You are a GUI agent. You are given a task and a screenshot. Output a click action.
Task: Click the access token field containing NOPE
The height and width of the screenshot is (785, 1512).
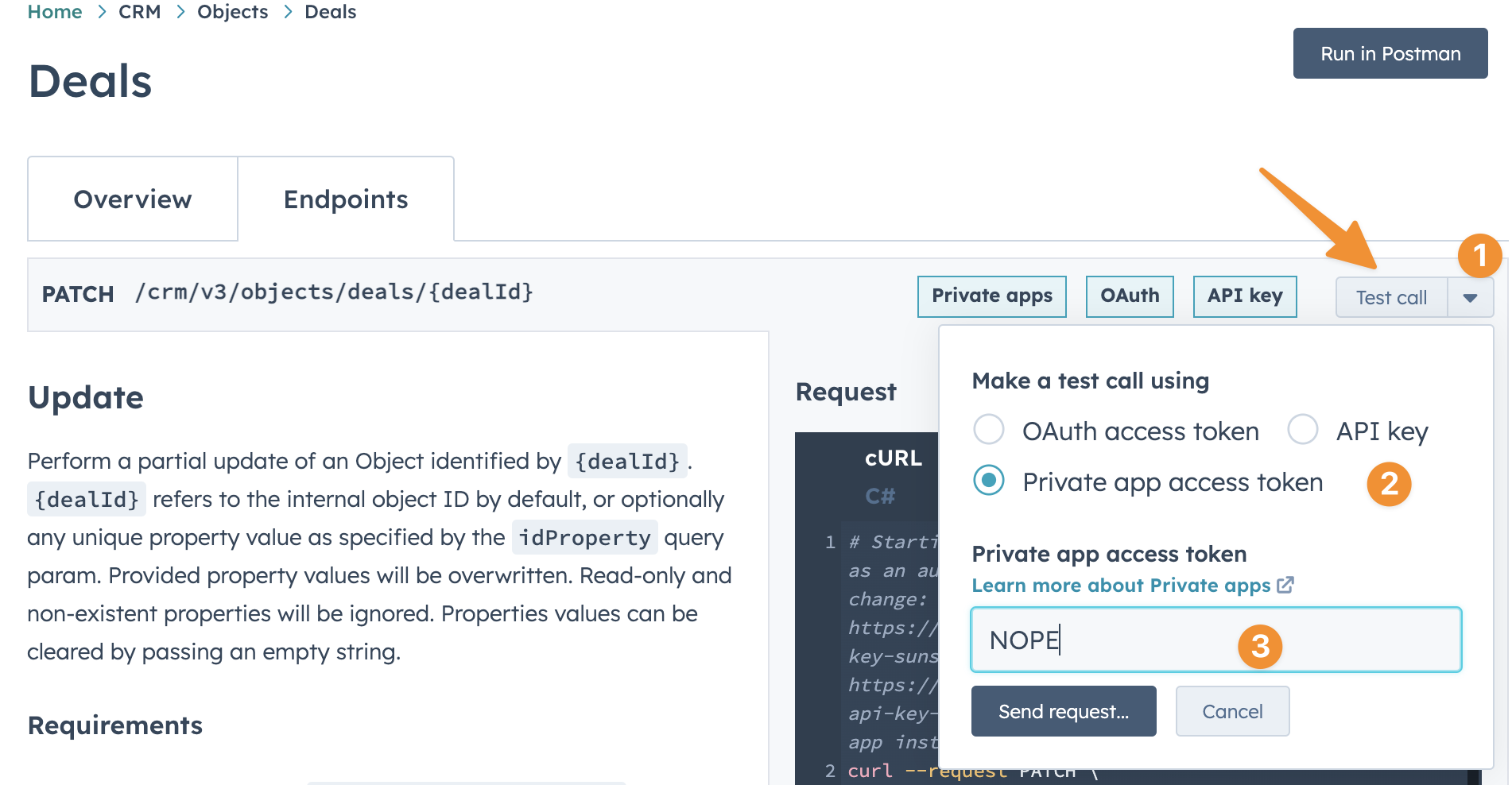click(x=1215, y=640)
